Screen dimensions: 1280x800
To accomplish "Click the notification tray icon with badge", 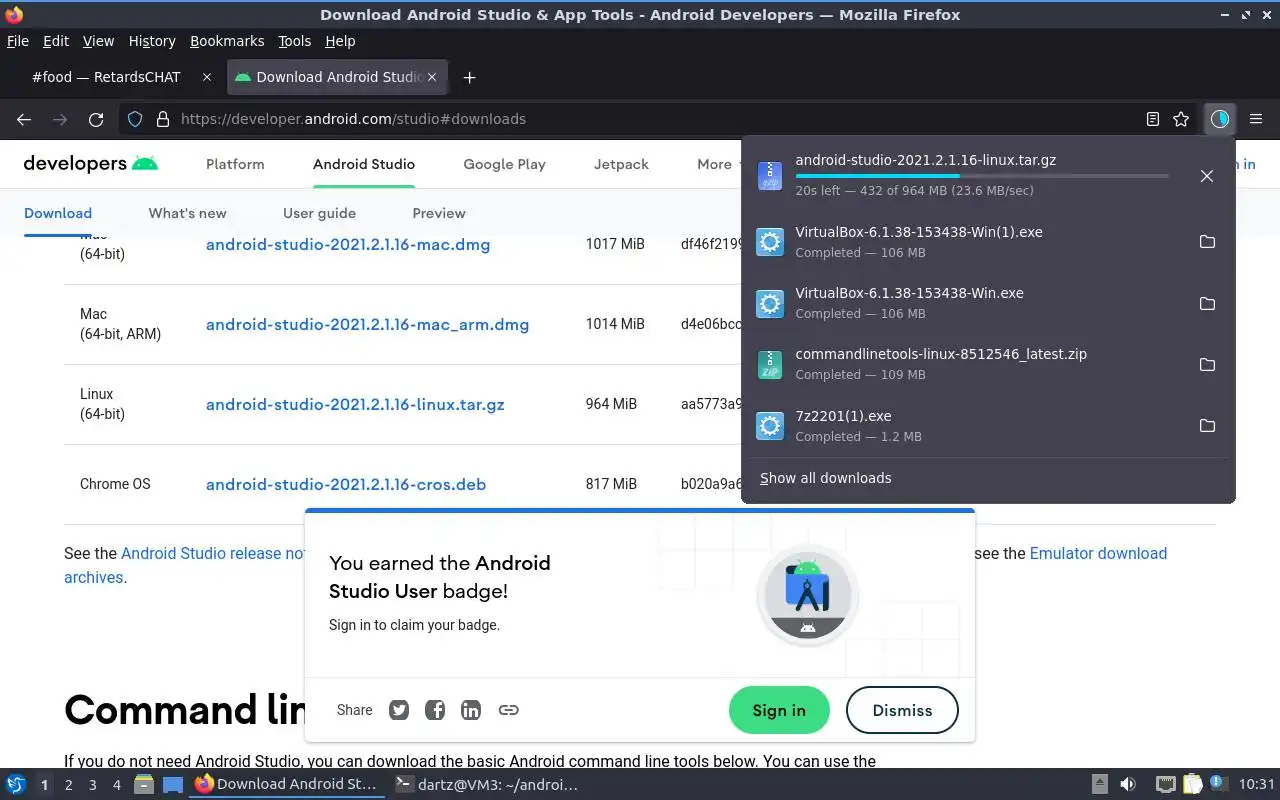I will 1217,785.
